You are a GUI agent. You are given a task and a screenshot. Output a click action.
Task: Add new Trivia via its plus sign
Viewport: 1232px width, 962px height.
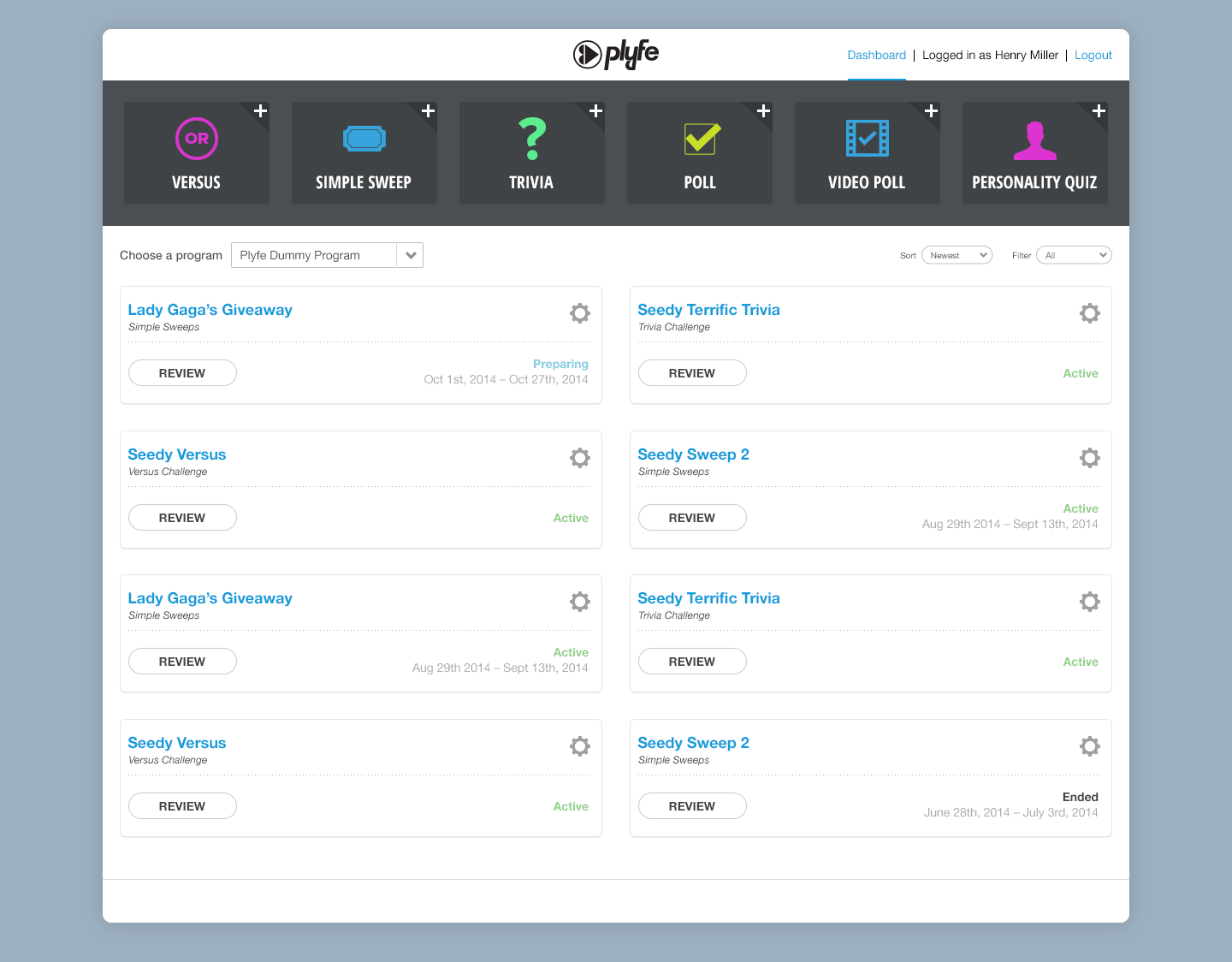click(x=596, y=111)
